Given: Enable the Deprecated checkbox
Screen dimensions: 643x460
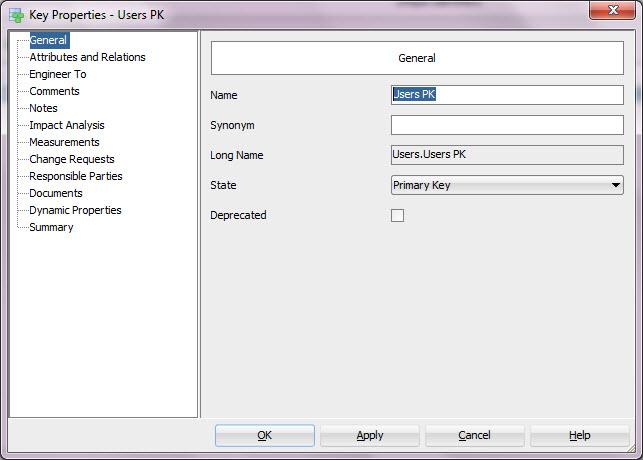Looking at the screenshot, I should click(397, 215).
